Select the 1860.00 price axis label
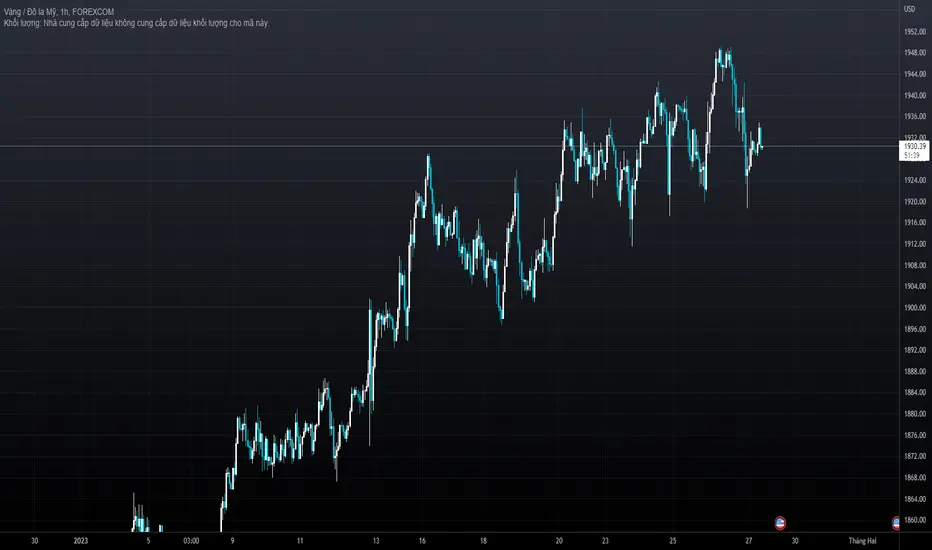The image size is (932, 550). (915, 520)
